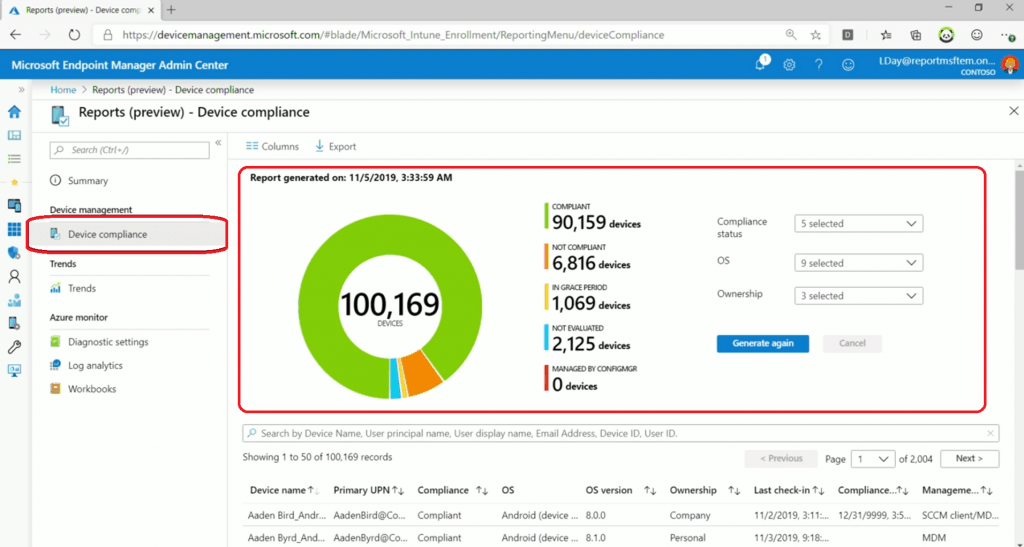Image resolution: width=1024 pixels, height=547 pixels.
Task: Open Summary in the side menu
Action: tap(88, 181)
